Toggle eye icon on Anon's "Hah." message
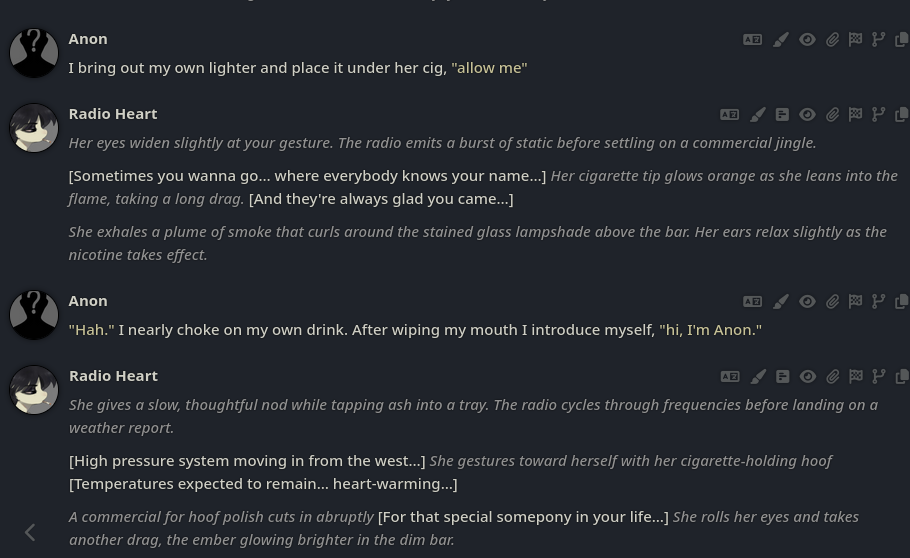The width and height of the screenshot is (910, 558). click(807, 302)
